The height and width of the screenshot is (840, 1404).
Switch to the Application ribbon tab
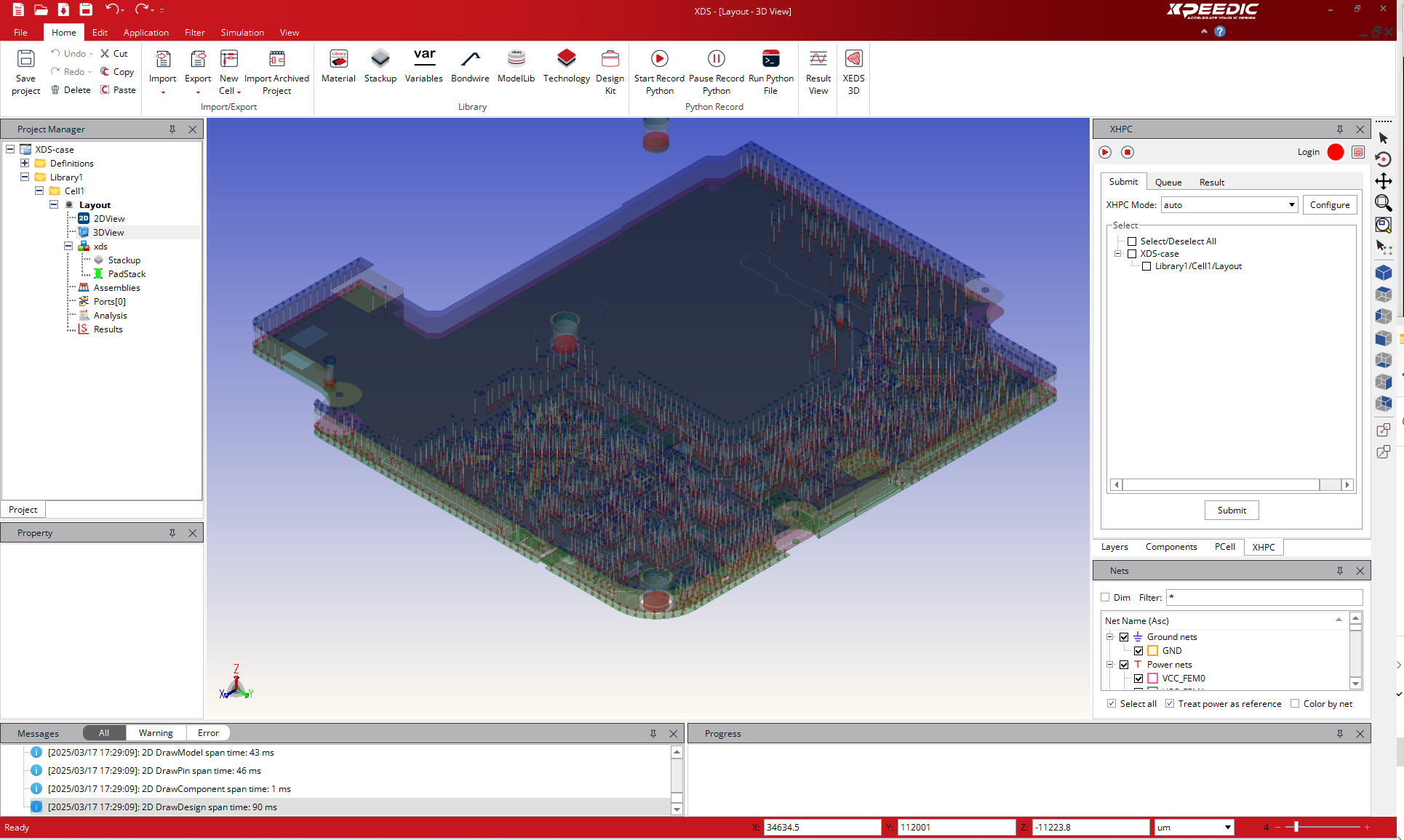145,32
